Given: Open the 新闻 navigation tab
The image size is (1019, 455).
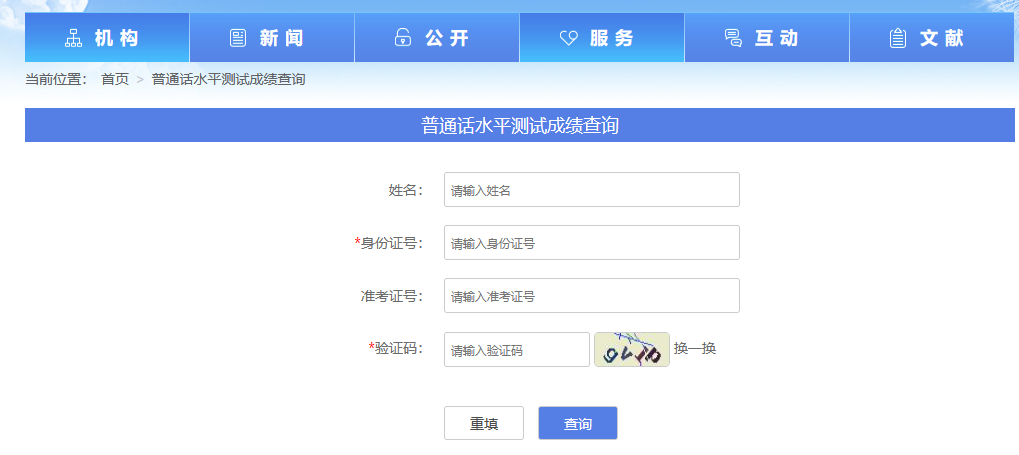Looking at the screenshot, I should click(272, 38).
